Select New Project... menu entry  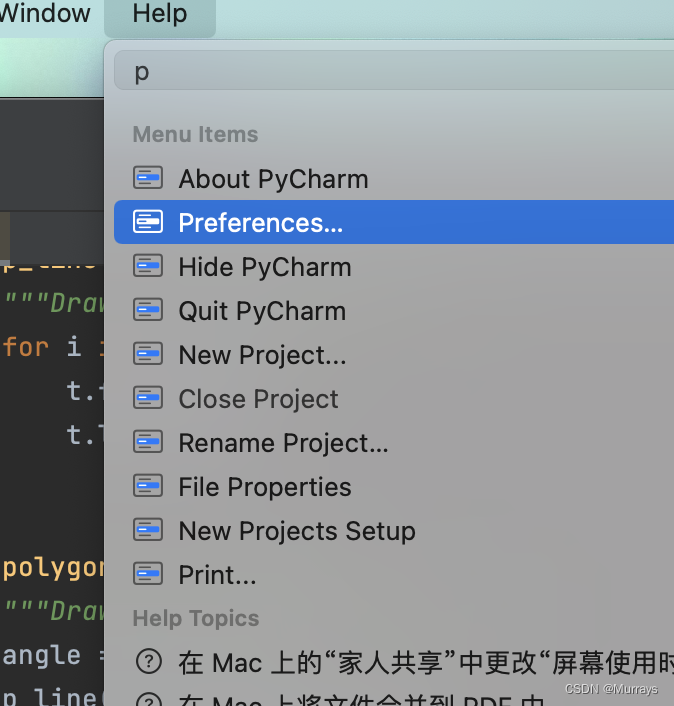[x=394, y=354]
